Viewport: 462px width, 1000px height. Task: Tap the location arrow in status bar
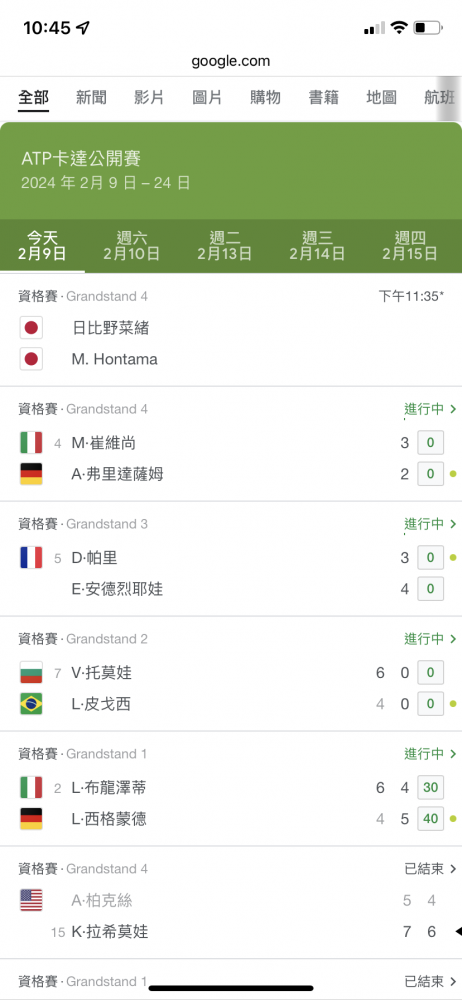click(83, 27)
